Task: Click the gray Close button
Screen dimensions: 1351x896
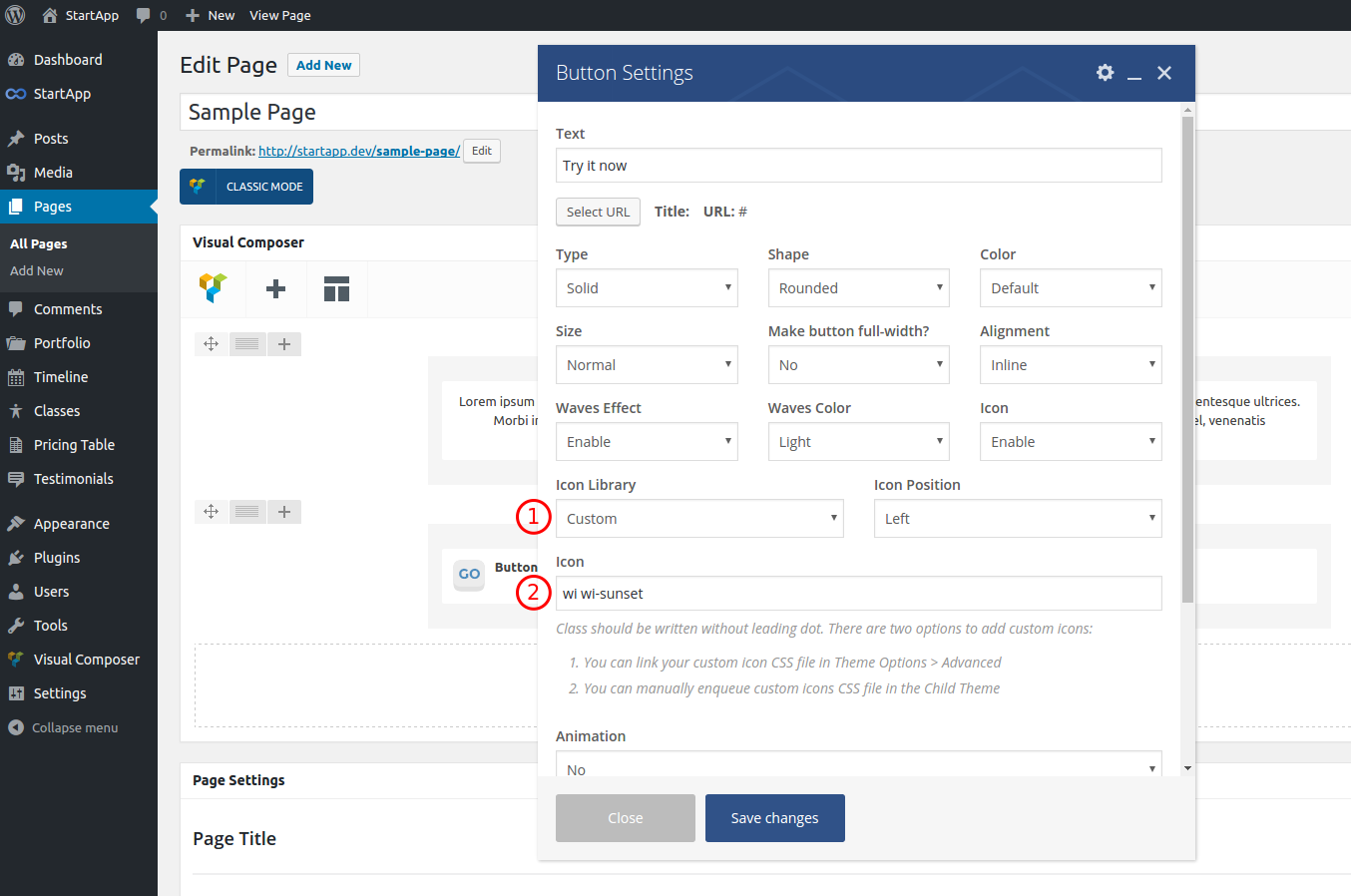Action: coord(626,818)
